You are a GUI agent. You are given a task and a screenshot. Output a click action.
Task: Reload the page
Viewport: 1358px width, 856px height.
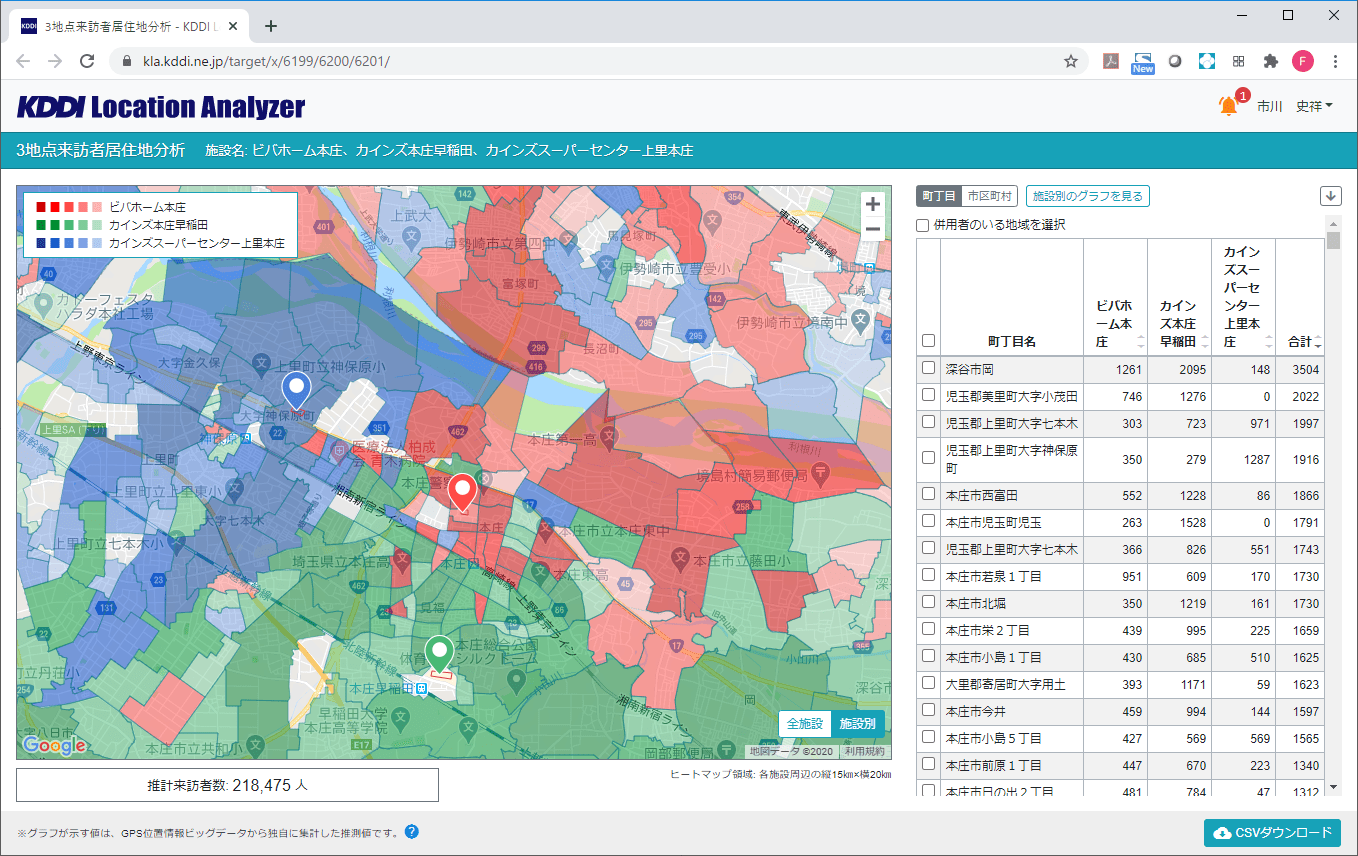(87, 61)
